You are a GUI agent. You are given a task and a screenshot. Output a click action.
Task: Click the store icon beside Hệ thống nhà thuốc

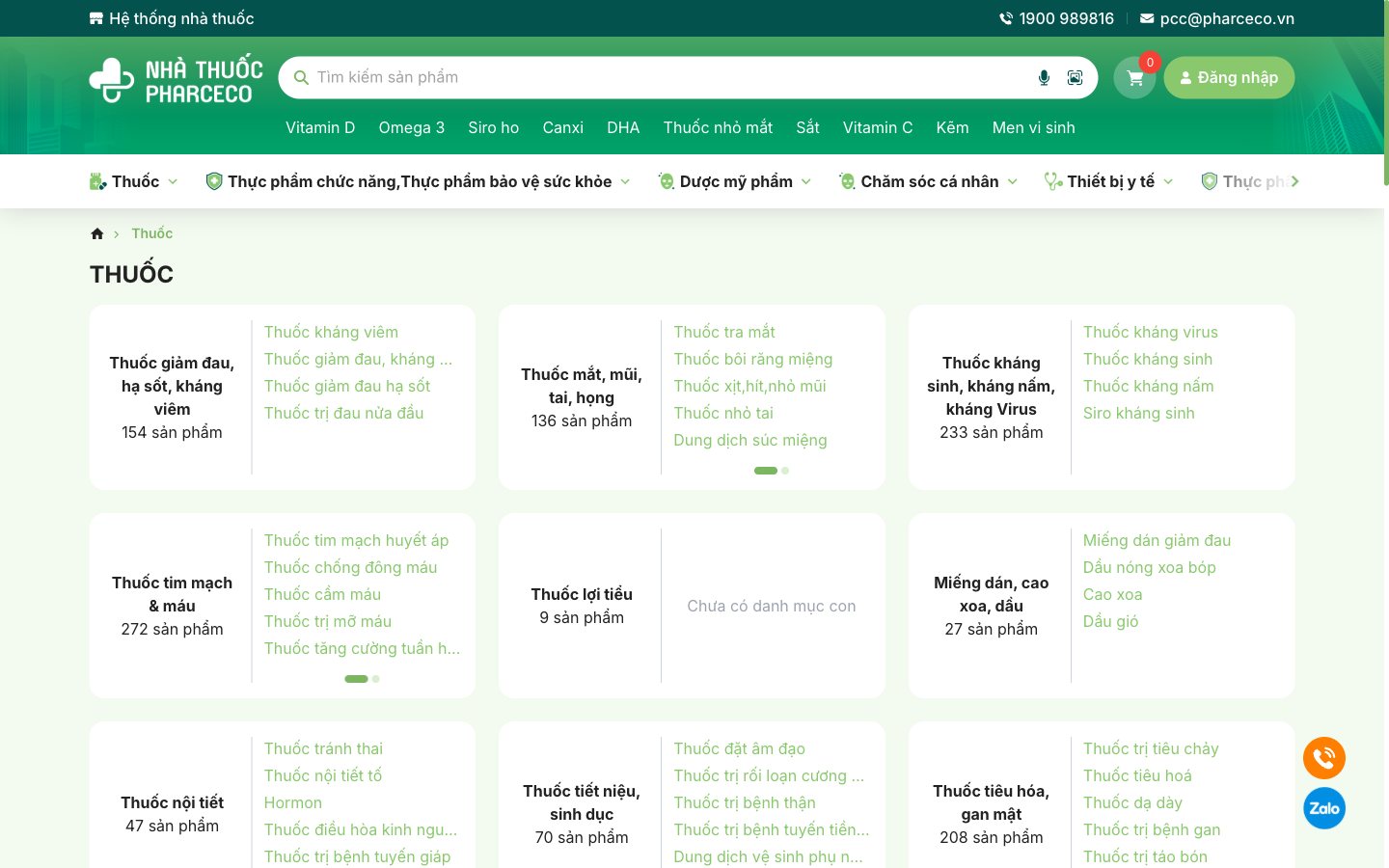[x=96, y=18]
